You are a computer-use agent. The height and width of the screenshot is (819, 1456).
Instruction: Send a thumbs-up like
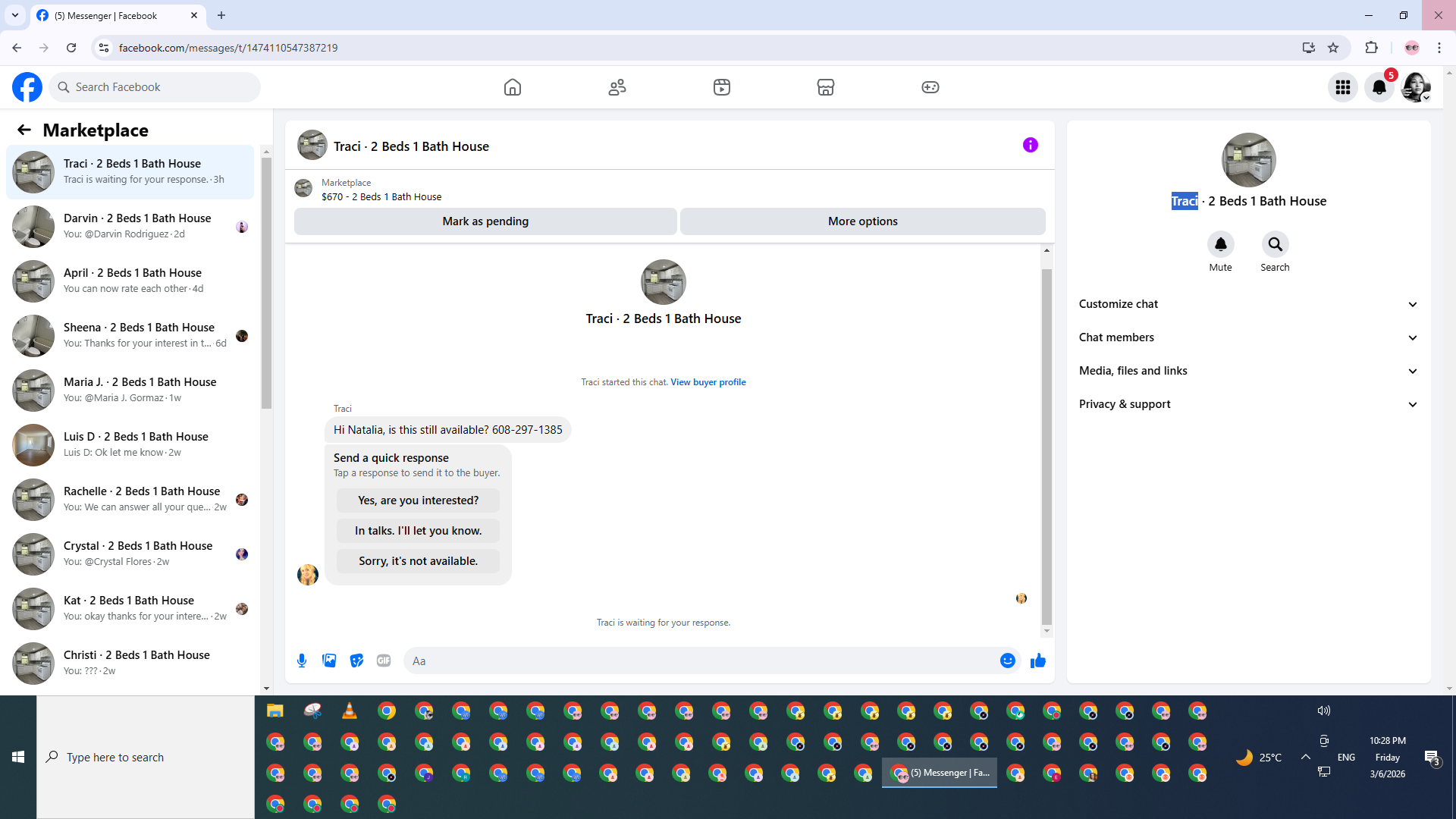coord(1038,661)
